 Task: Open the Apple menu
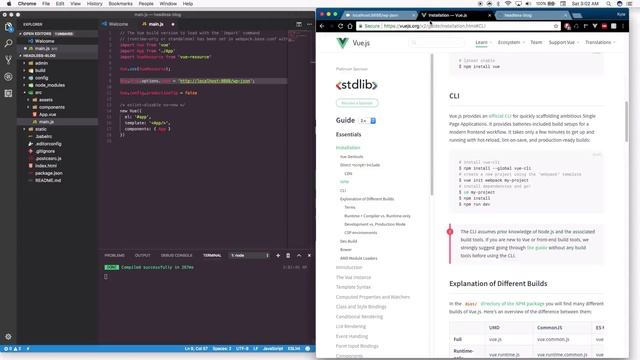pyautogui.click(x=9, y=4)
